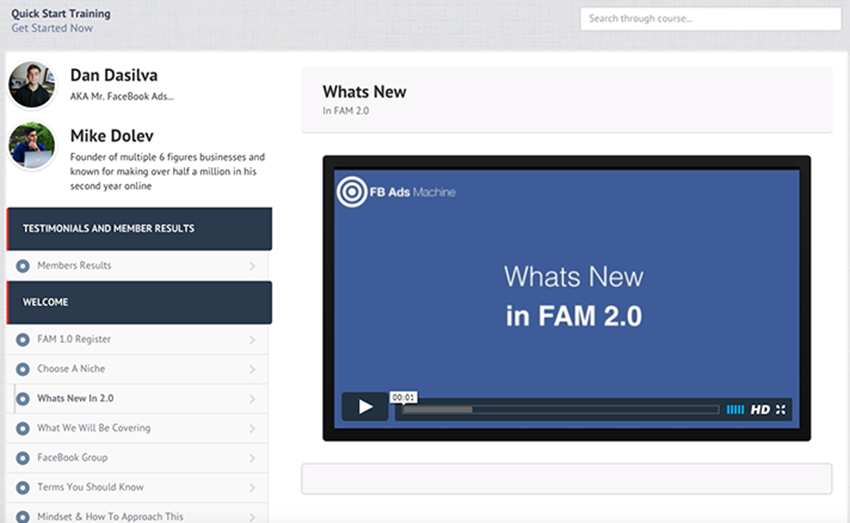
Task: Click the chevron next to Terms You Should Know
Action: pos(252,488)
